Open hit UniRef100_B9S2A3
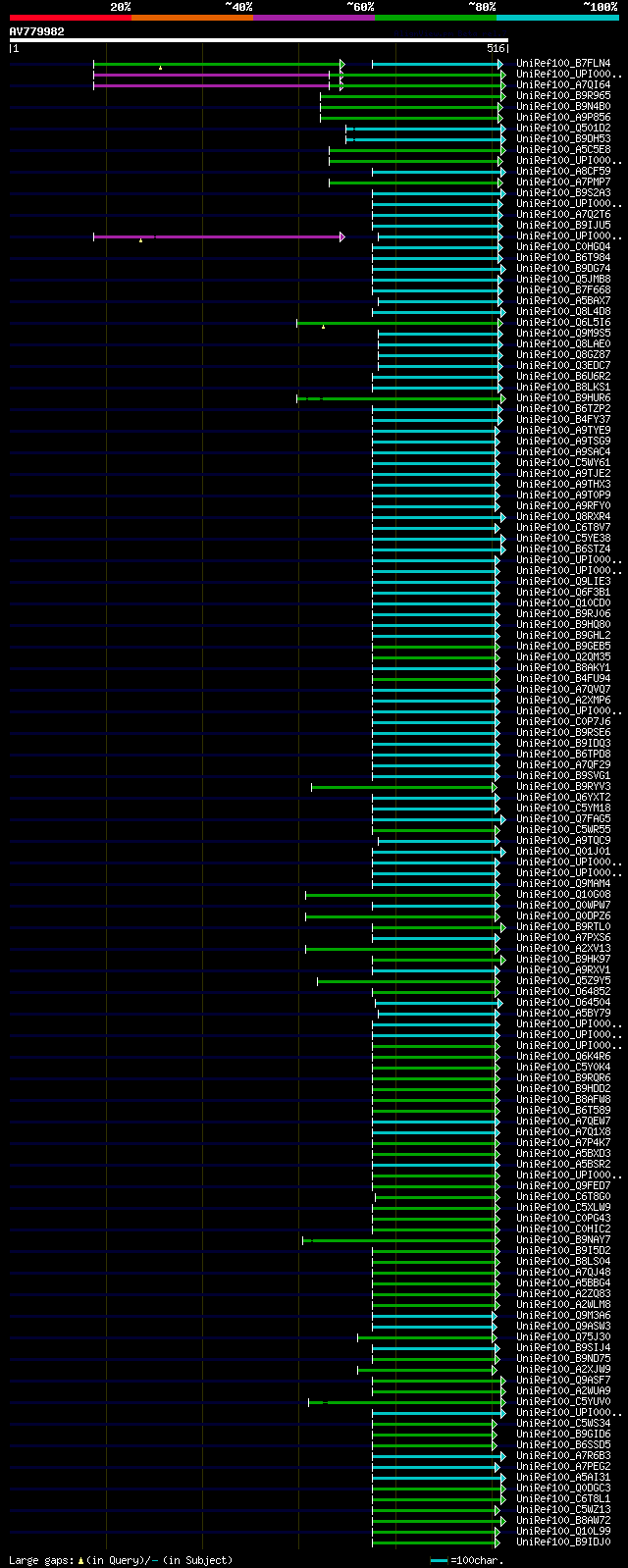The height and width of the screenshot is (1568, 628). pyautogui.click(x=563, y=193)
